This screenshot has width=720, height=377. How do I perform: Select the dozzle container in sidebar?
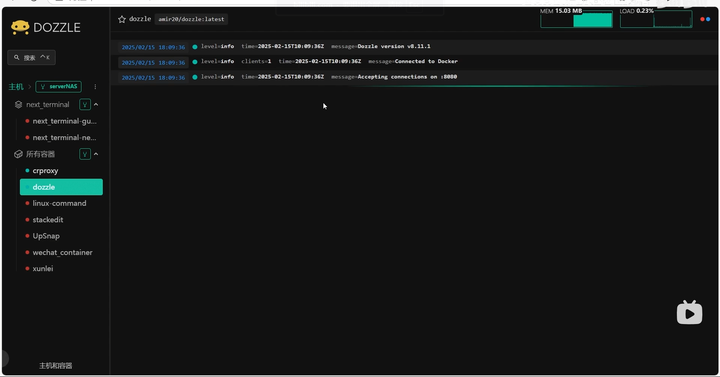pyautogui.click(x=61, y=187)
